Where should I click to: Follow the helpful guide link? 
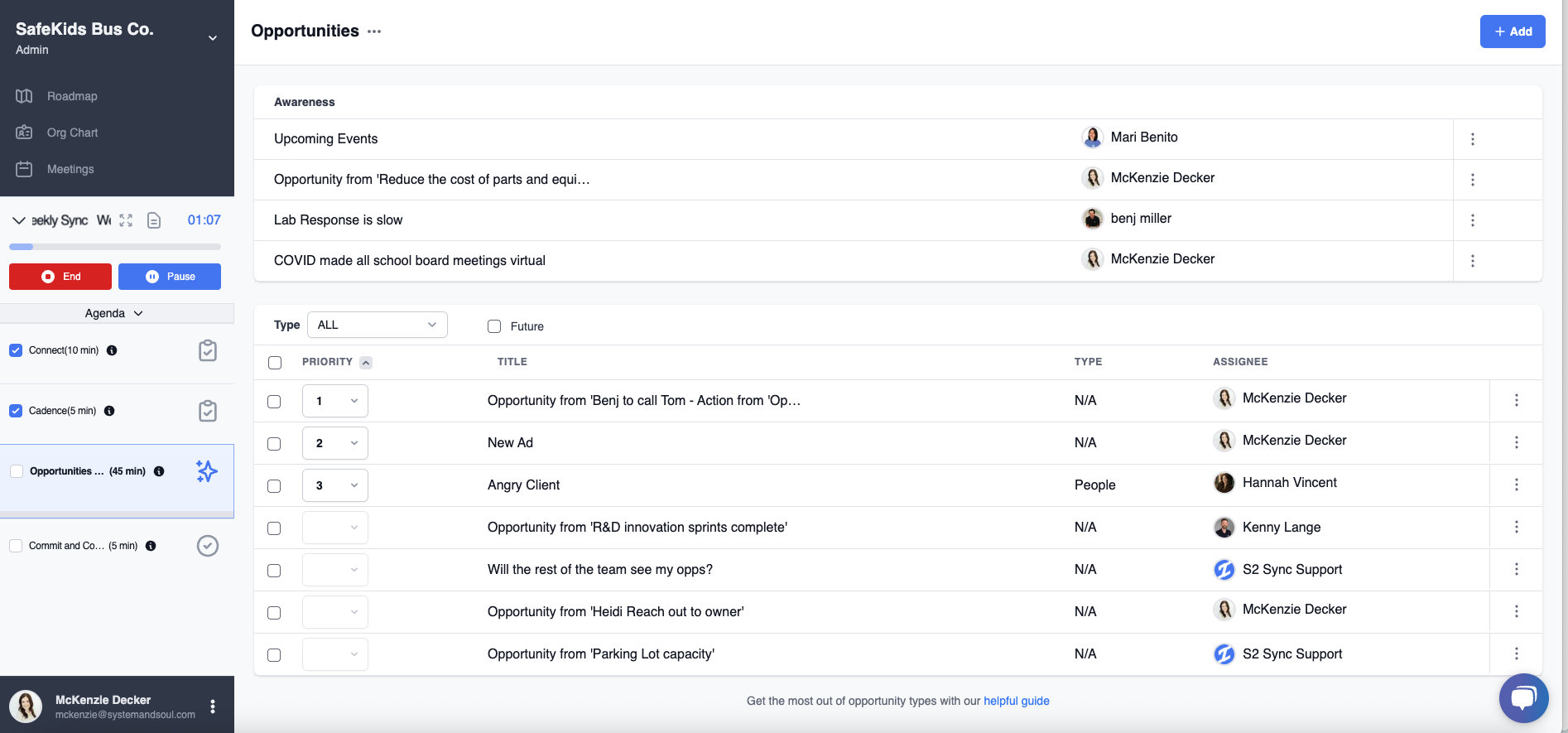(x=1017, y=701)
